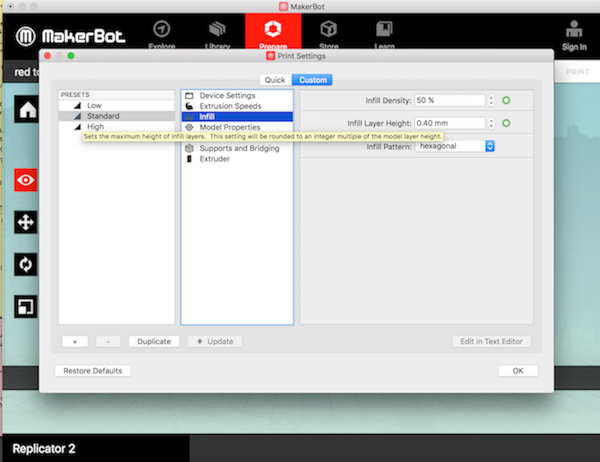Viewport: 600px width, 462px height.
Task: Click the Infill Layer Height field
Action: (x=450, y=123)
